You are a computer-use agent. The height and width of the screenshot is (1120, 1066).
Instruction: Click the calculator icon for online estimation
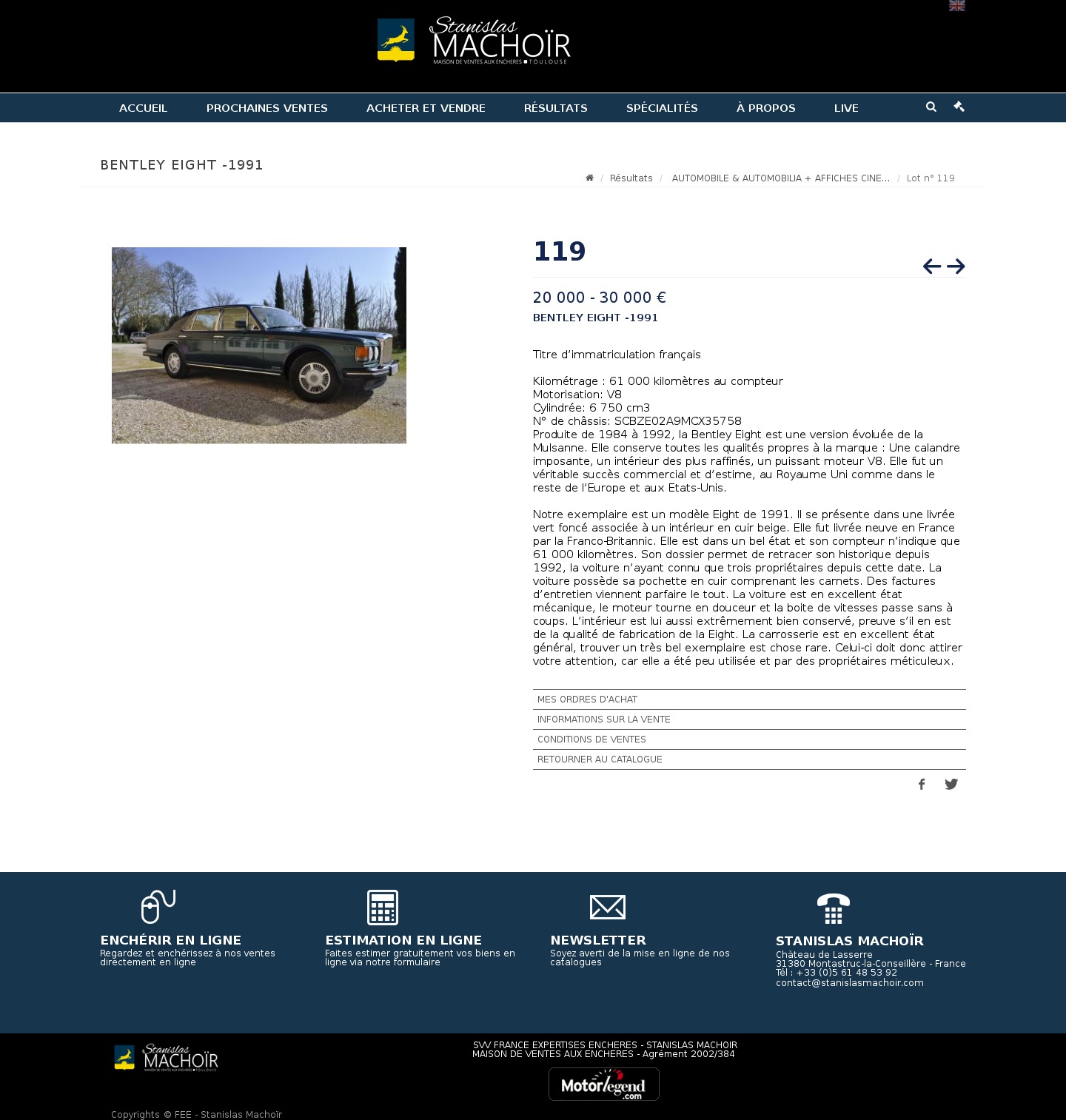pyautogui.click(x=383, y=908)
